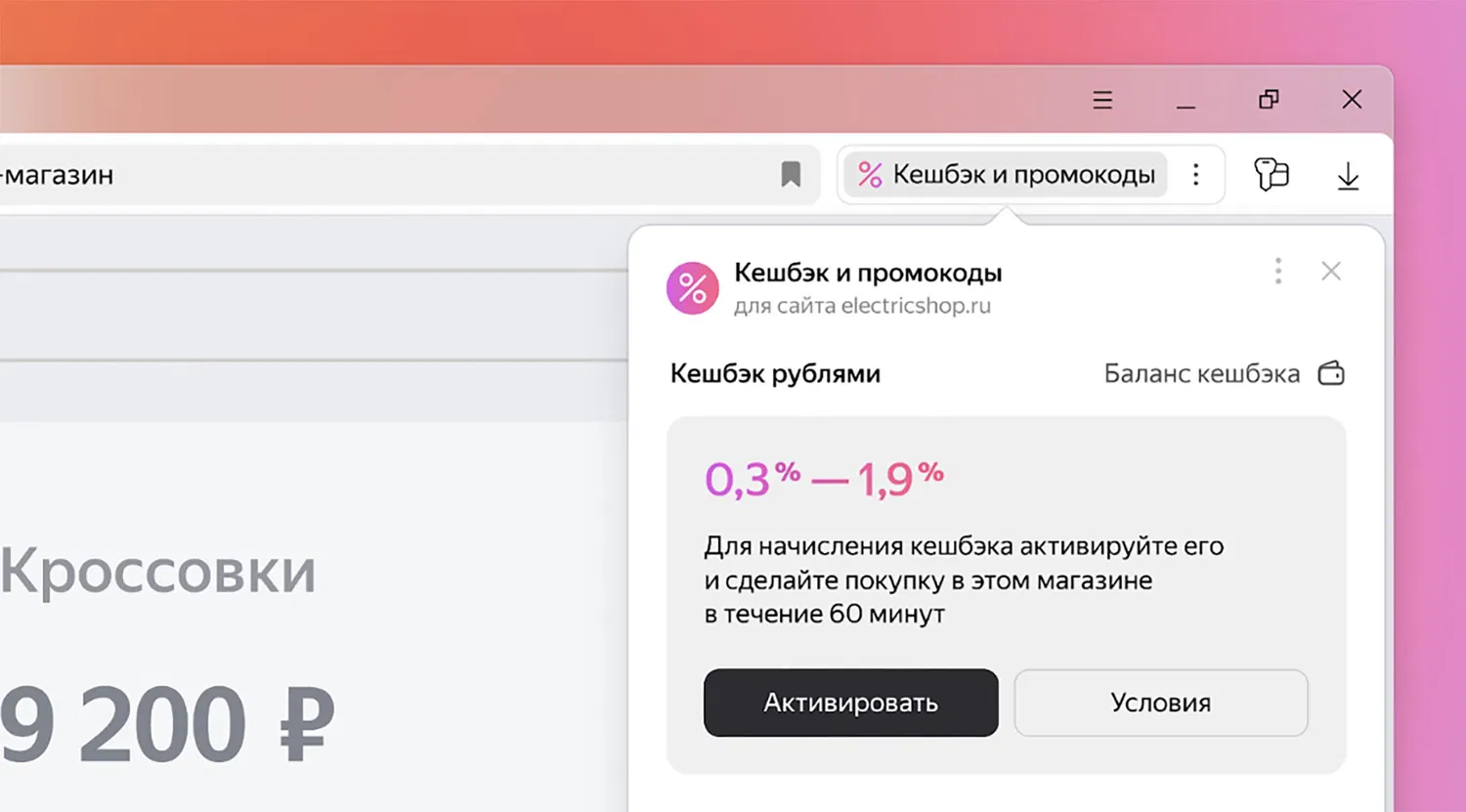Restore down the browser window
This screenshot has height=812, width=1466.
[x=1269, y=100]
